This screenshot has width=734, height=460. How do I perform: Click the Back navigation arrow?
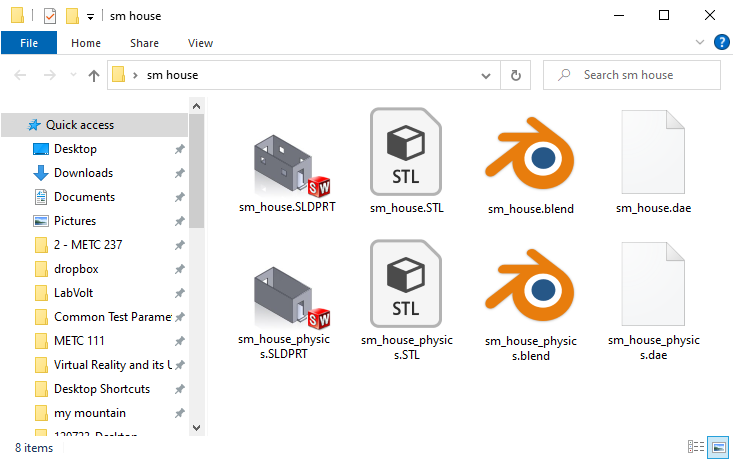[20, 75]
